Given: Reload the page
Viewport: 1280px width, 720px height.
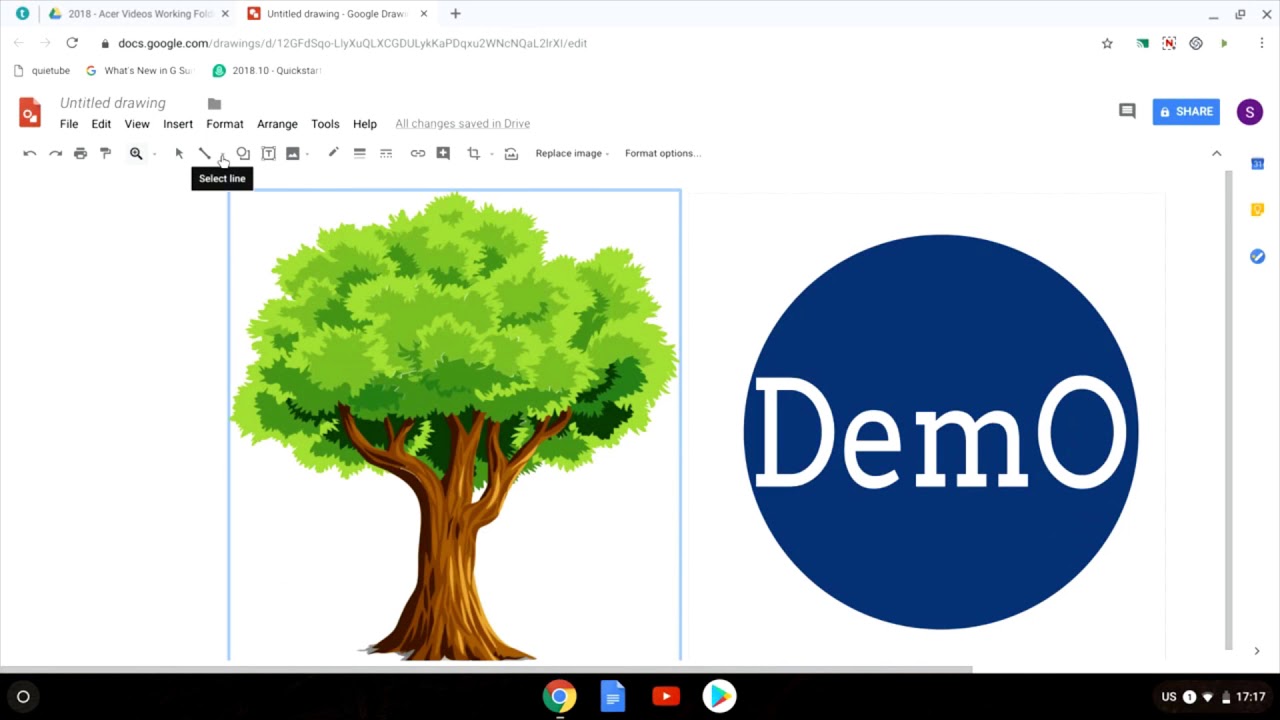Looking at the screenshot, I should [72, 43].
